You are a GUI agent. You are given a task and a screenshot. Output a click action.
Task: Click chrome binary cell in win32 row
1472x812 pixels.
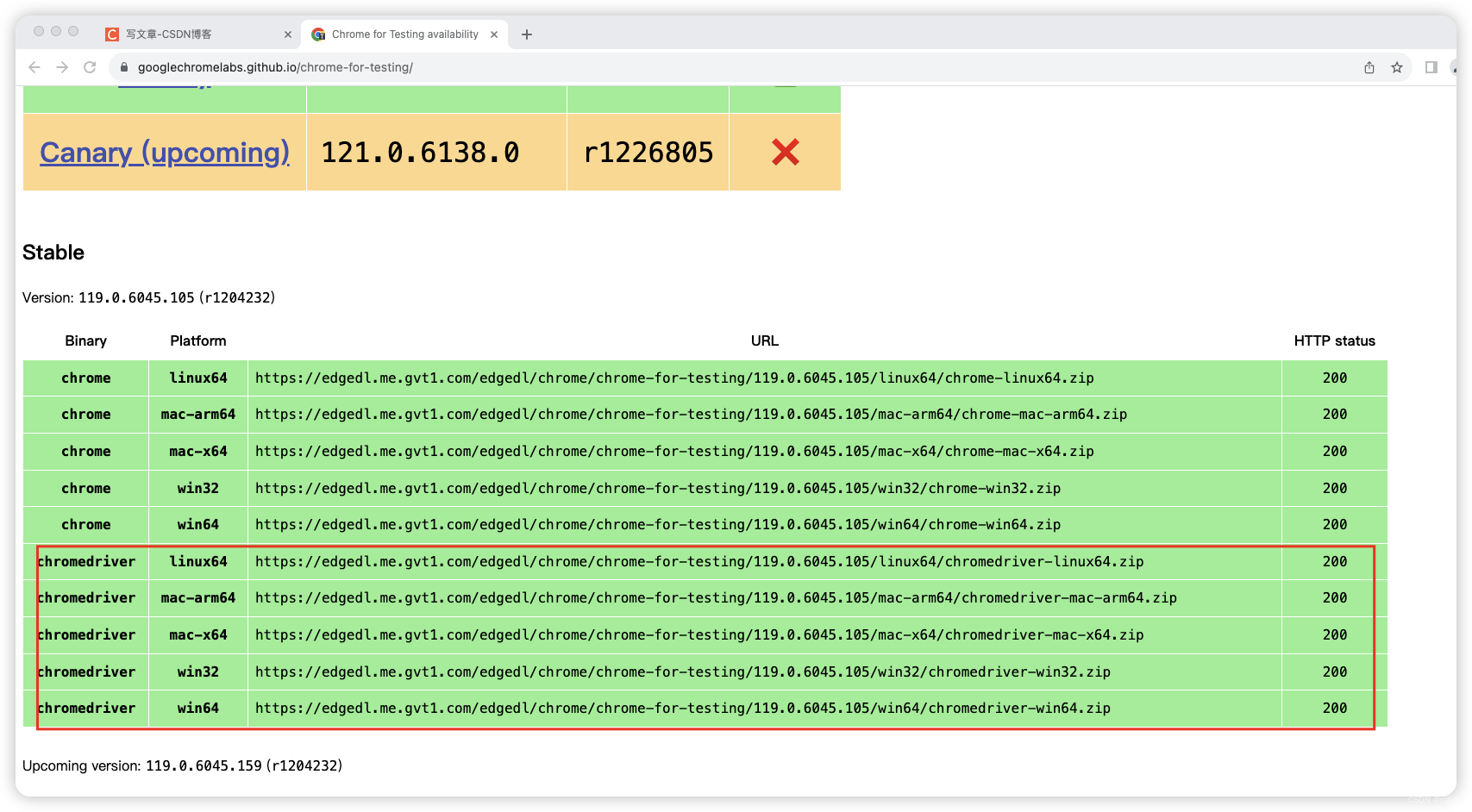pyautogui.click(x=86, y=489)
